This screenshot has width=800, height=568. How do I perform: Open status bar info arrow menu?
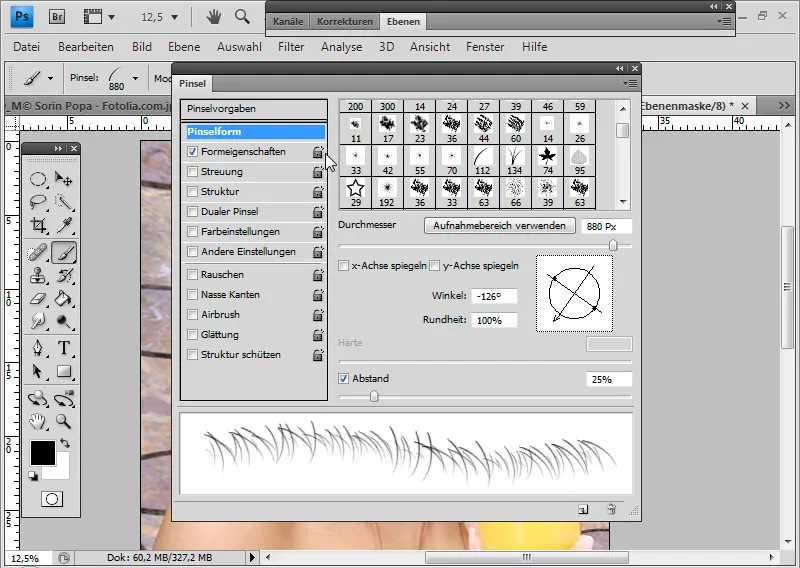pos(253,557)
